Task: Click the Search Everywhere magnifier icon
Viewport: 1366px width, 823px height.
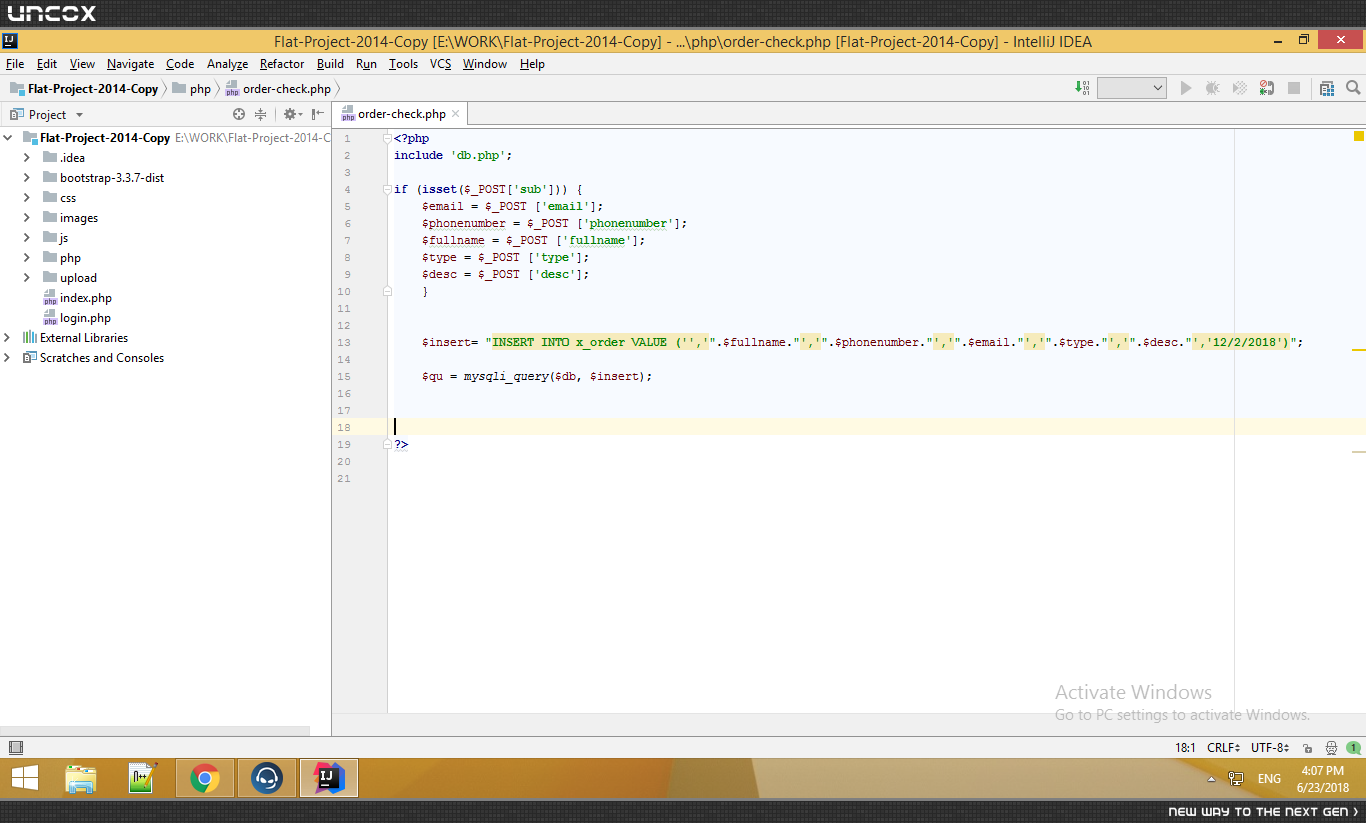Action: (x=1353, y=88)
